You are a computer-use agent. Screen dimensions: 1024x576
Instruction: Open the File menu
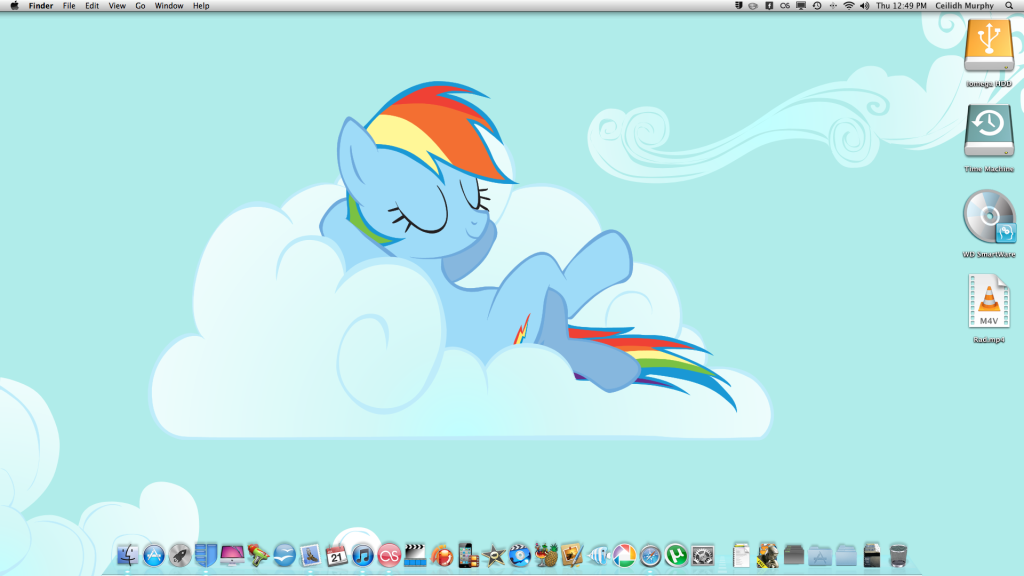[69, 5]
